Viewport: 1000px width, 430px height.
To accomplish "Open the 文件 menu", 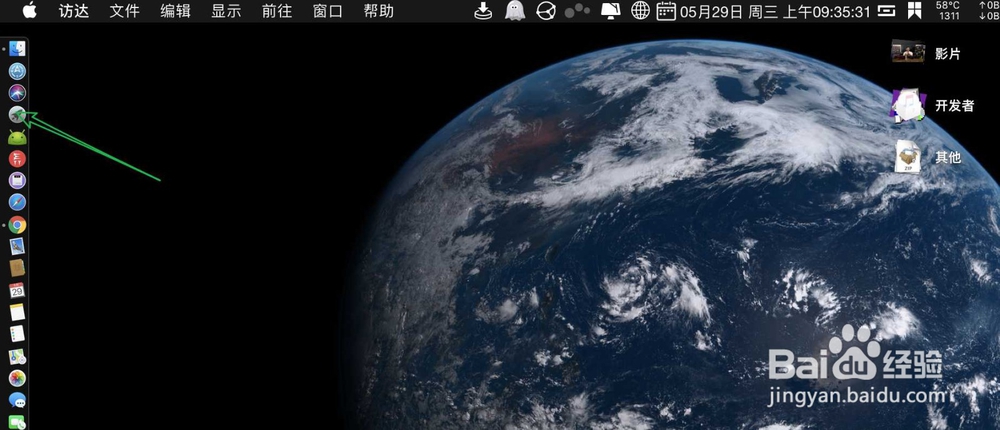I will 124,11.
